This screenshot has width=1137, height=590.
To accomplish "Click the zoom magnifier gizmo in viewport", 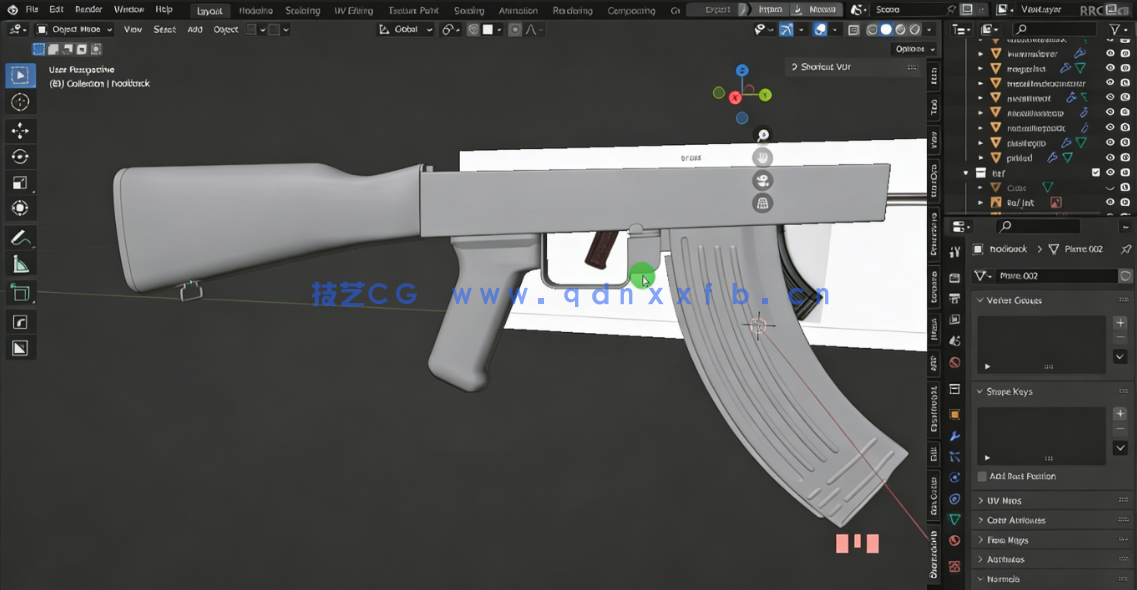I will coord(762,132).
